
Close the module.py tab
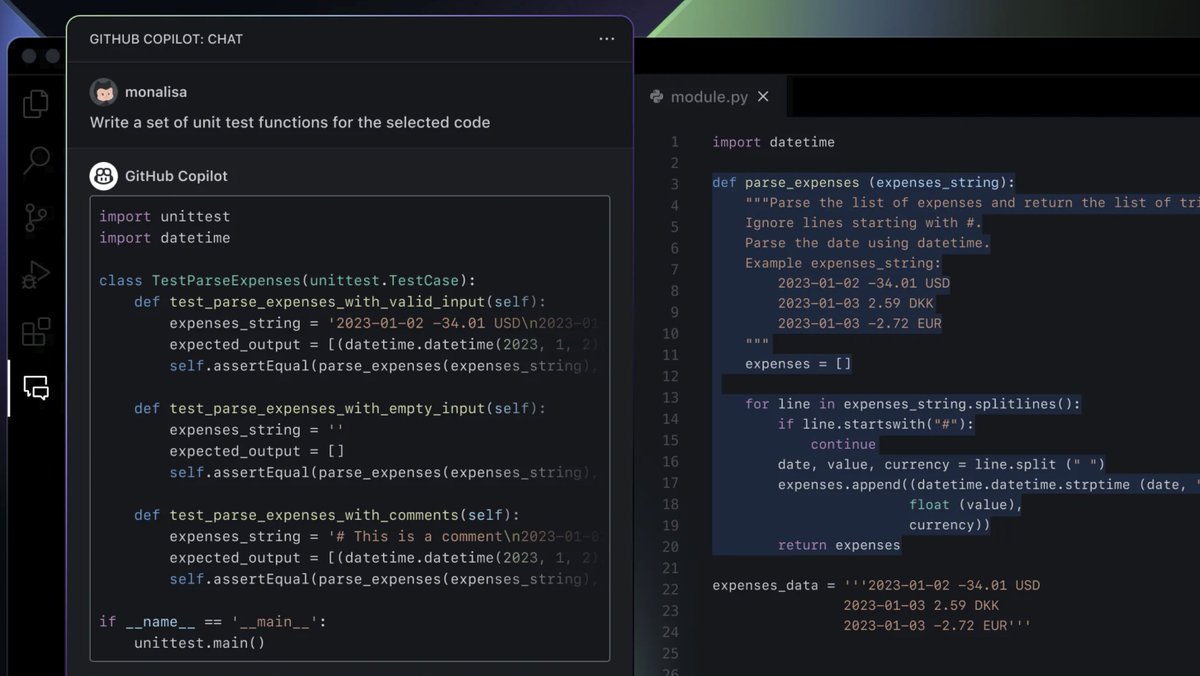coord(763,96)
